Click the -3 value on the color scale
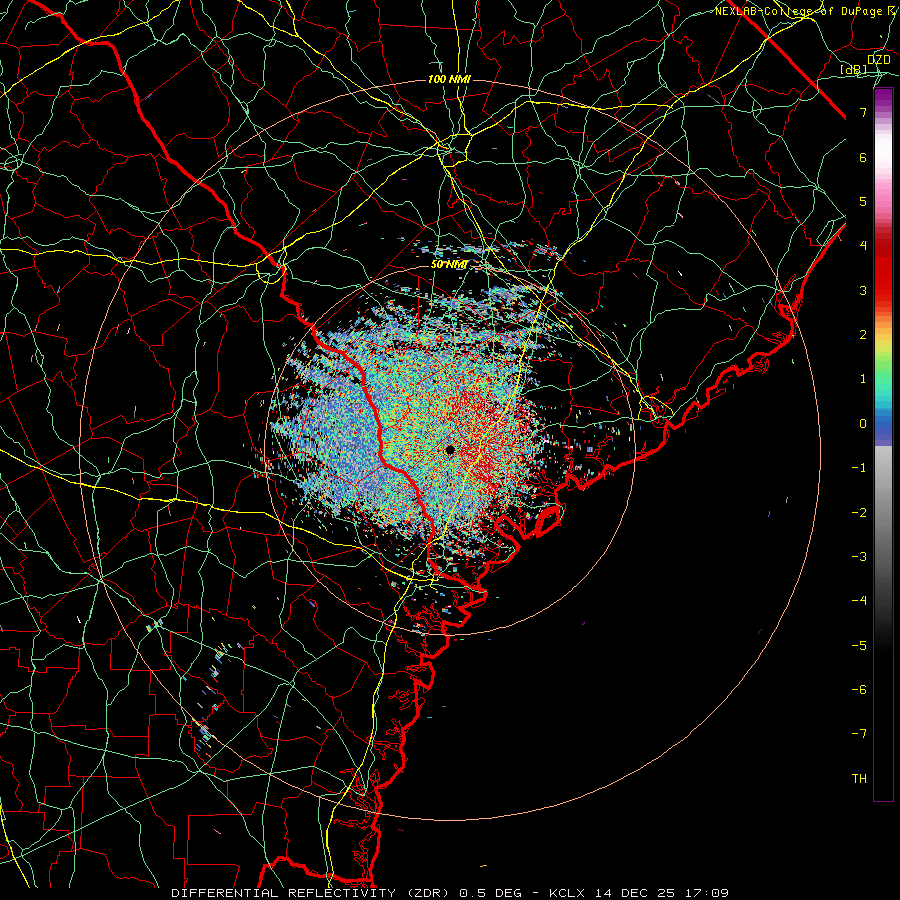This screenshot has width=900, height=900. [859, 556]
